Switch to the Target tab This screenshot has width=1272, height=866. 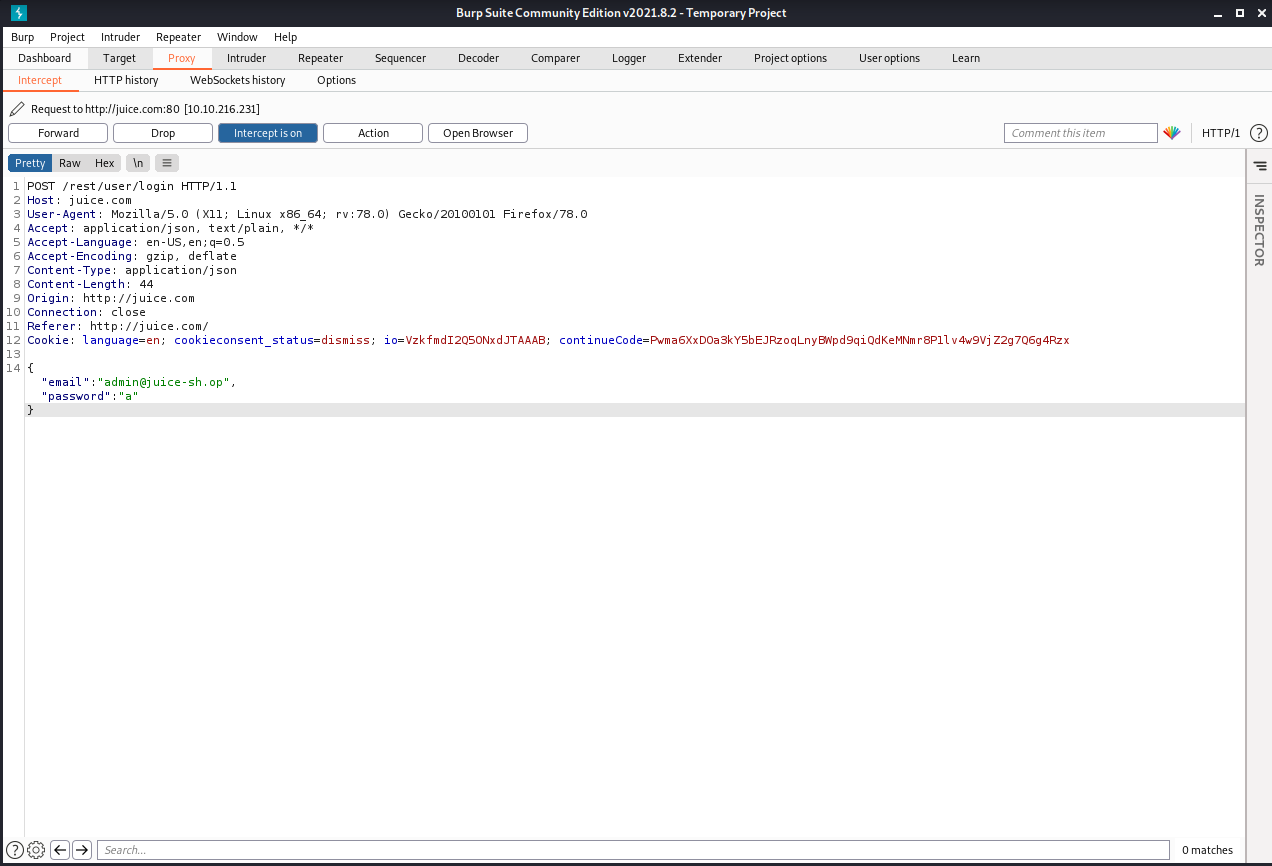pos(120,58)
